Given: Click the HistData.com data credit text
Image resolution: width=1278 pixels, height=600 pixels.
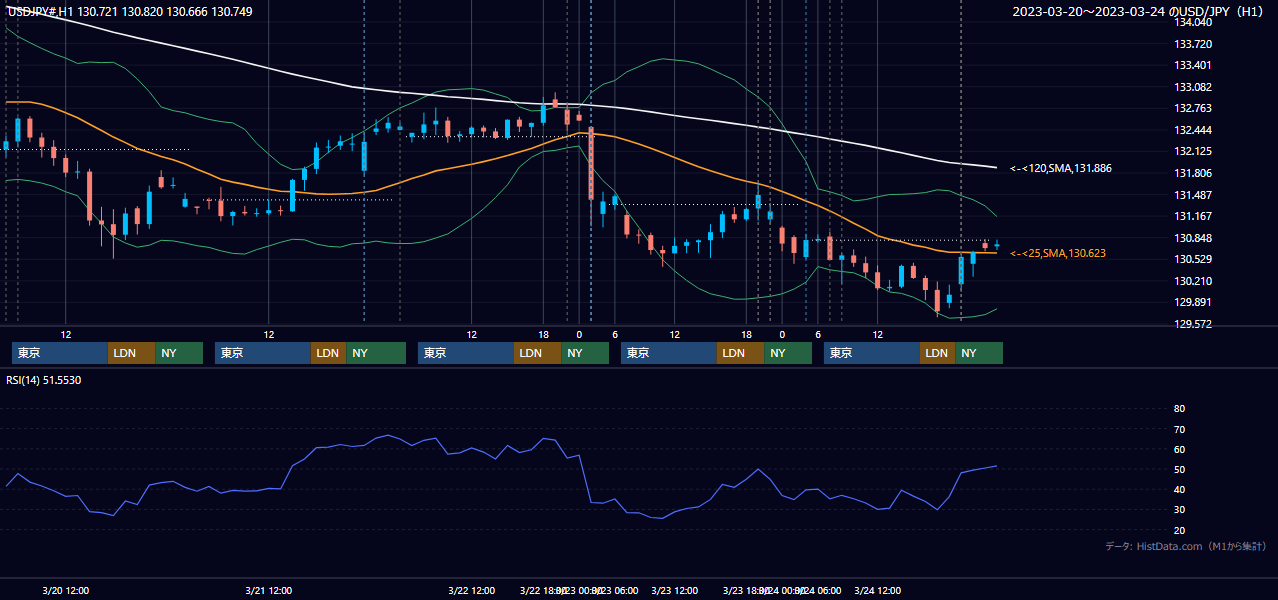Looking at the screenshot, I should [1186, 546].
